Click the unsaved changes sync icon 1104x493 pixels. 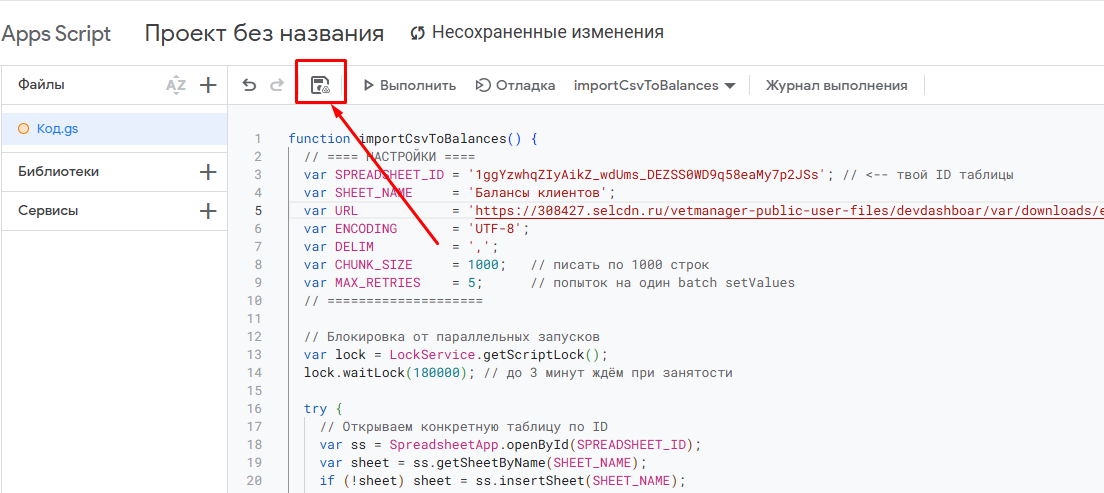click(418, 33)
